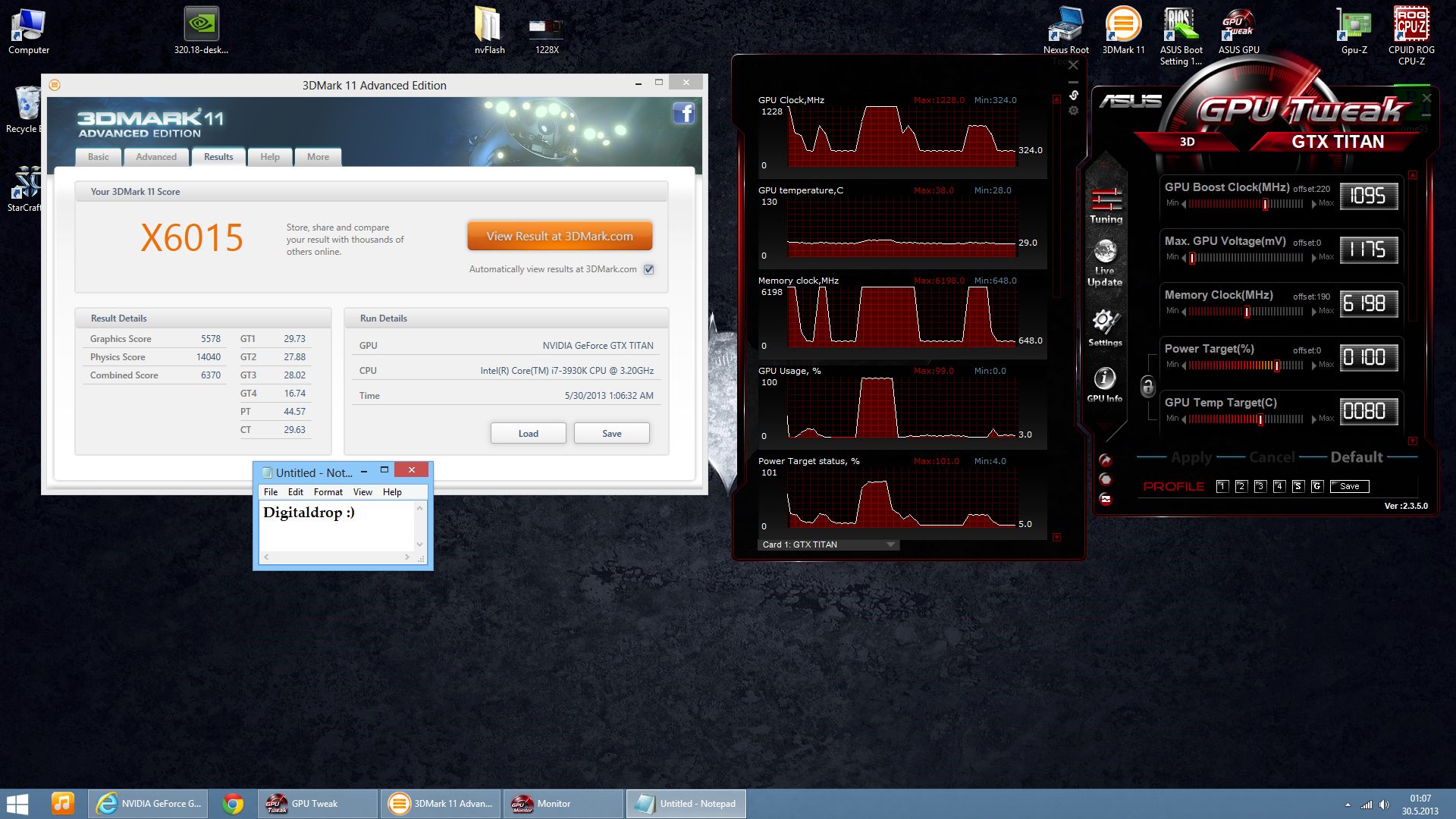This screenshot has width=1456, height=819.
Task: Click the volume icon in the system tray
Action: tap(1384, 805)
